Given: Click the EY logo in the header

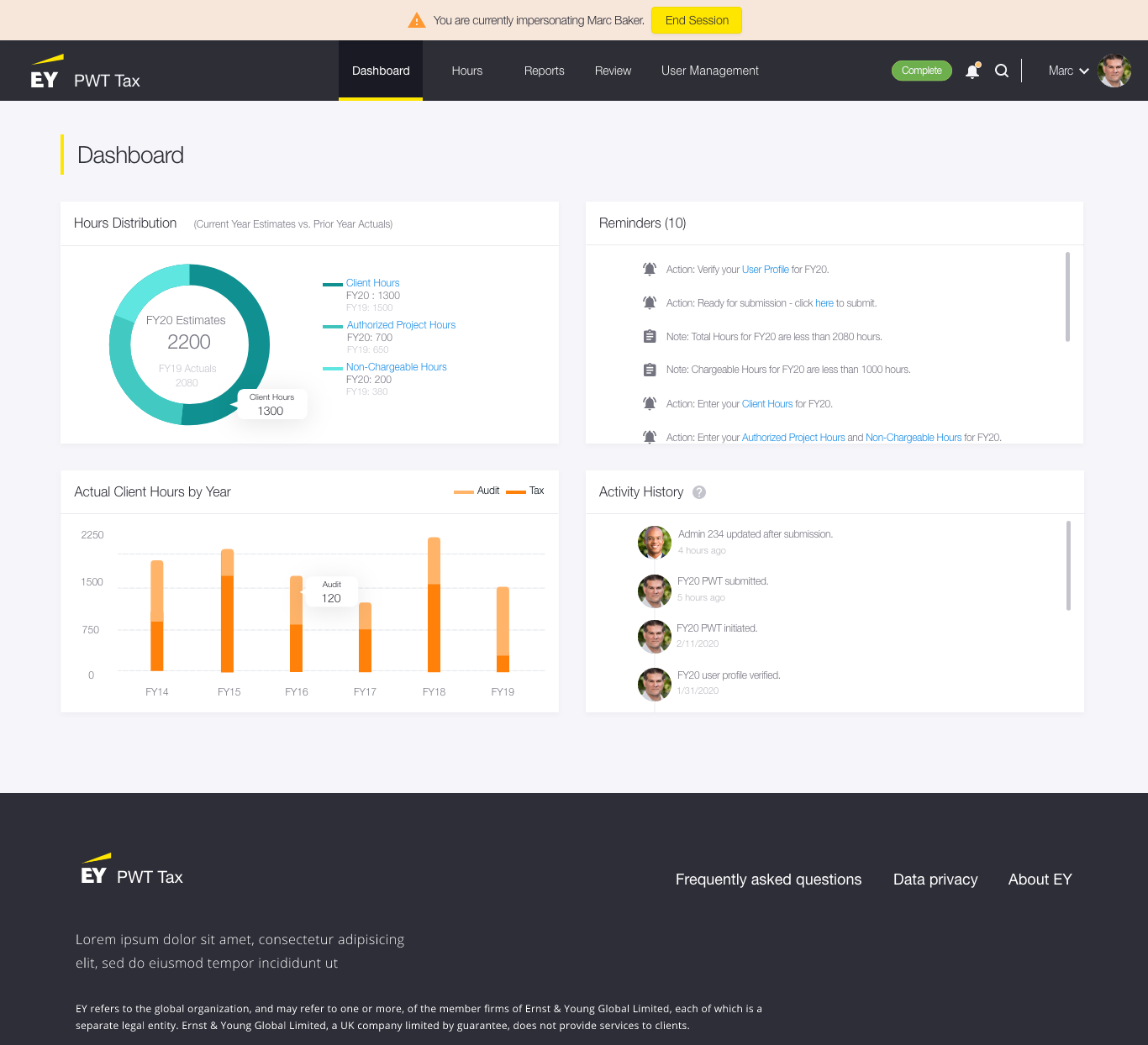Looking at the screenshot, I should click(x=46, y=71).
